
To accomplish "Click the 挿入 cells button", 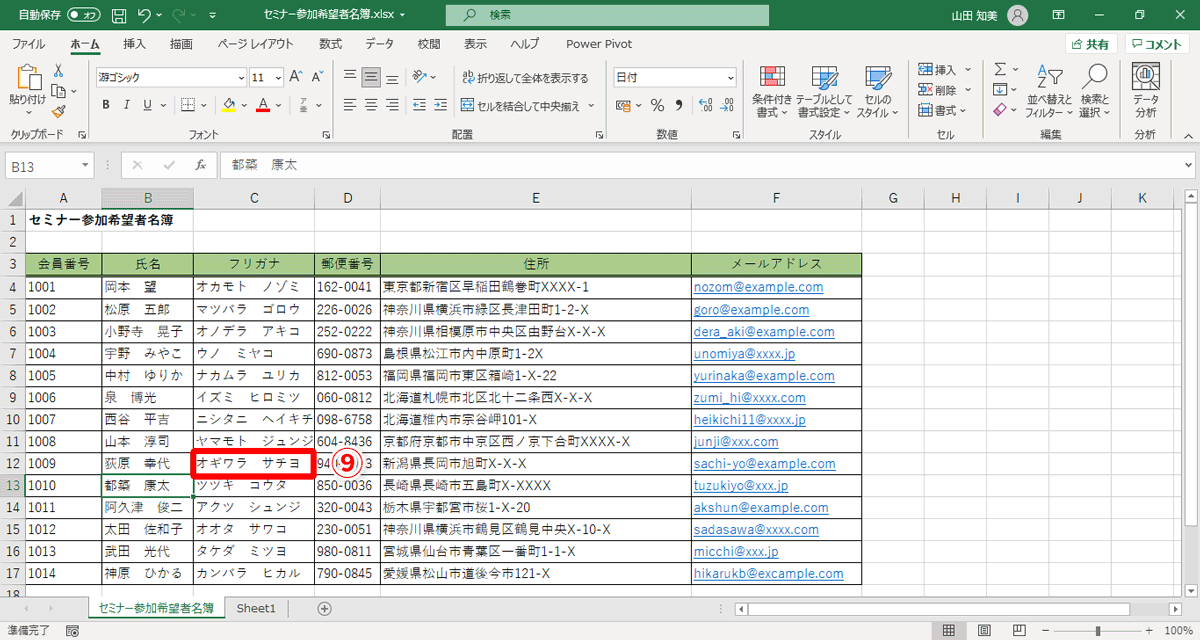I will point(938,69).
